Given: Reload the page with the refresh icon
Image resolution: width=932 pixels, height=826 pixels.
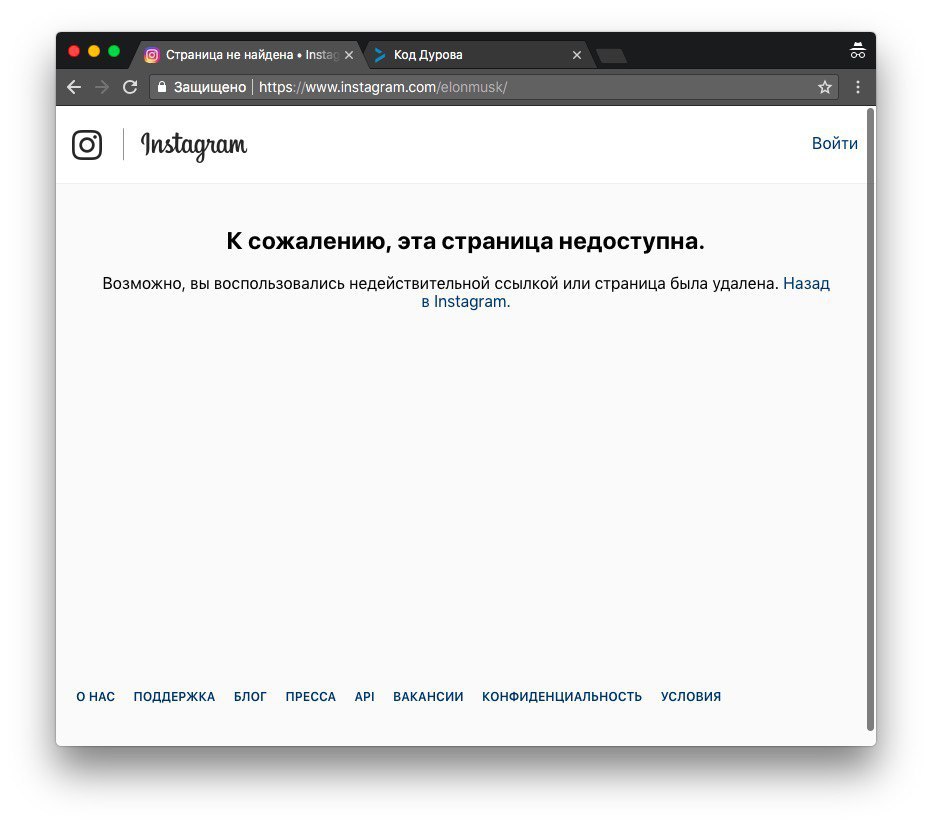Looking at the screenshot, I should click(130, 87).
